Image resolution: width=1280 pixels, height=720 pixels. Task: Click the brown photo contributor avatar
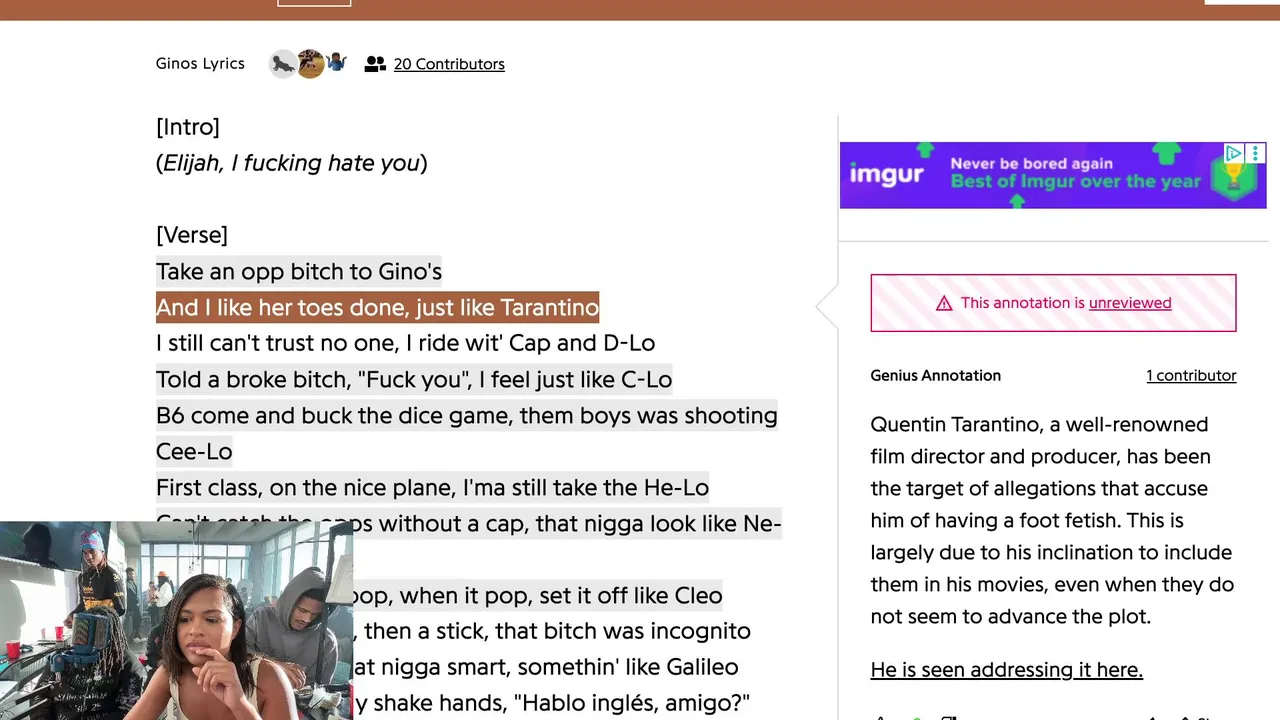(x=310, y=64)
